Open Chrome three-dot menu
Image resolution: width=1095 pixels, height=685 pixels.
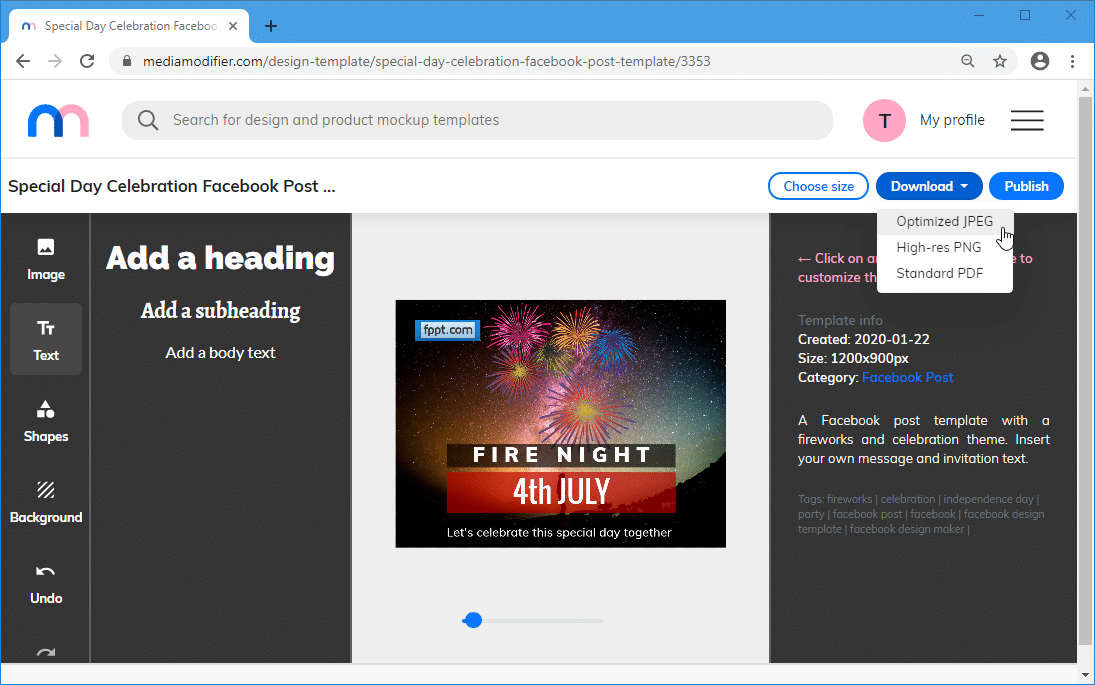pos(1072,61)
